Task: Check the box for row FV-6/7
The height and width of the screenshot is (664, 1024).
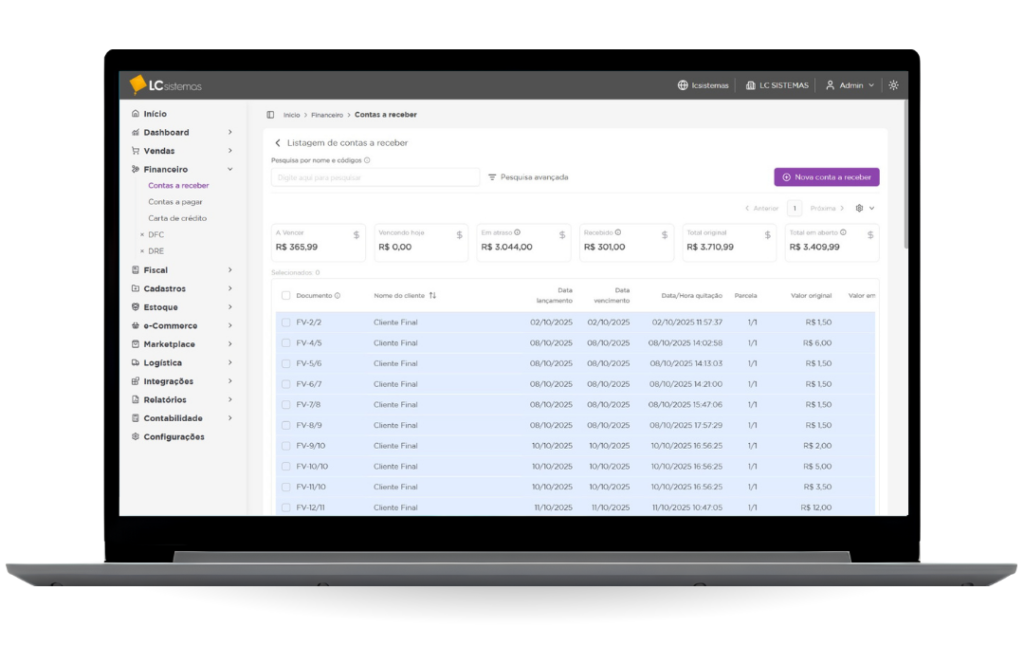Action: coord(285,385)
